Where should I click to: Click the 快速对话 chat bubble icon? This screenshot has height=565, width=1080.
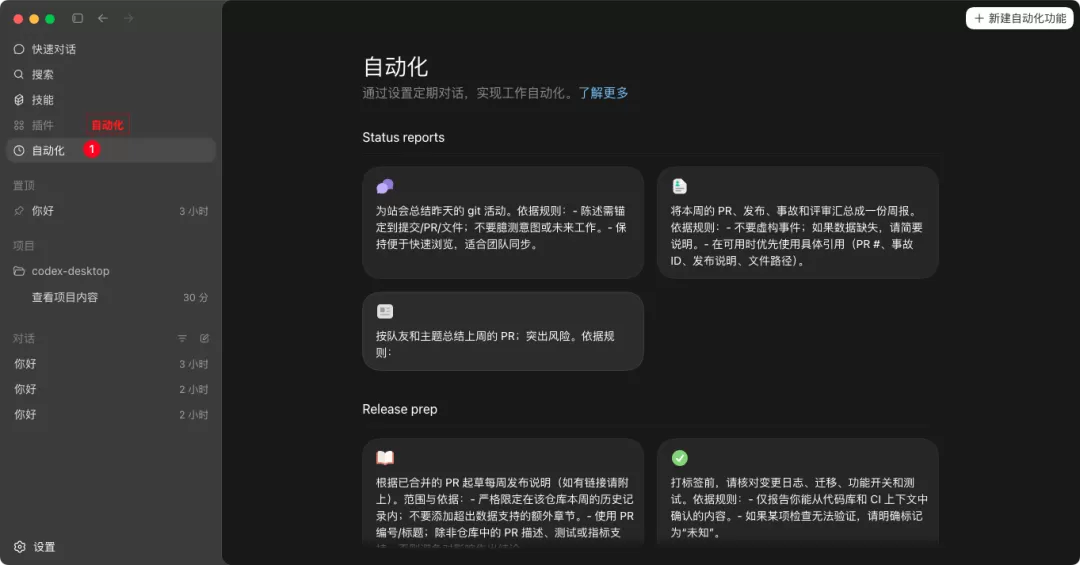point(19,49)
